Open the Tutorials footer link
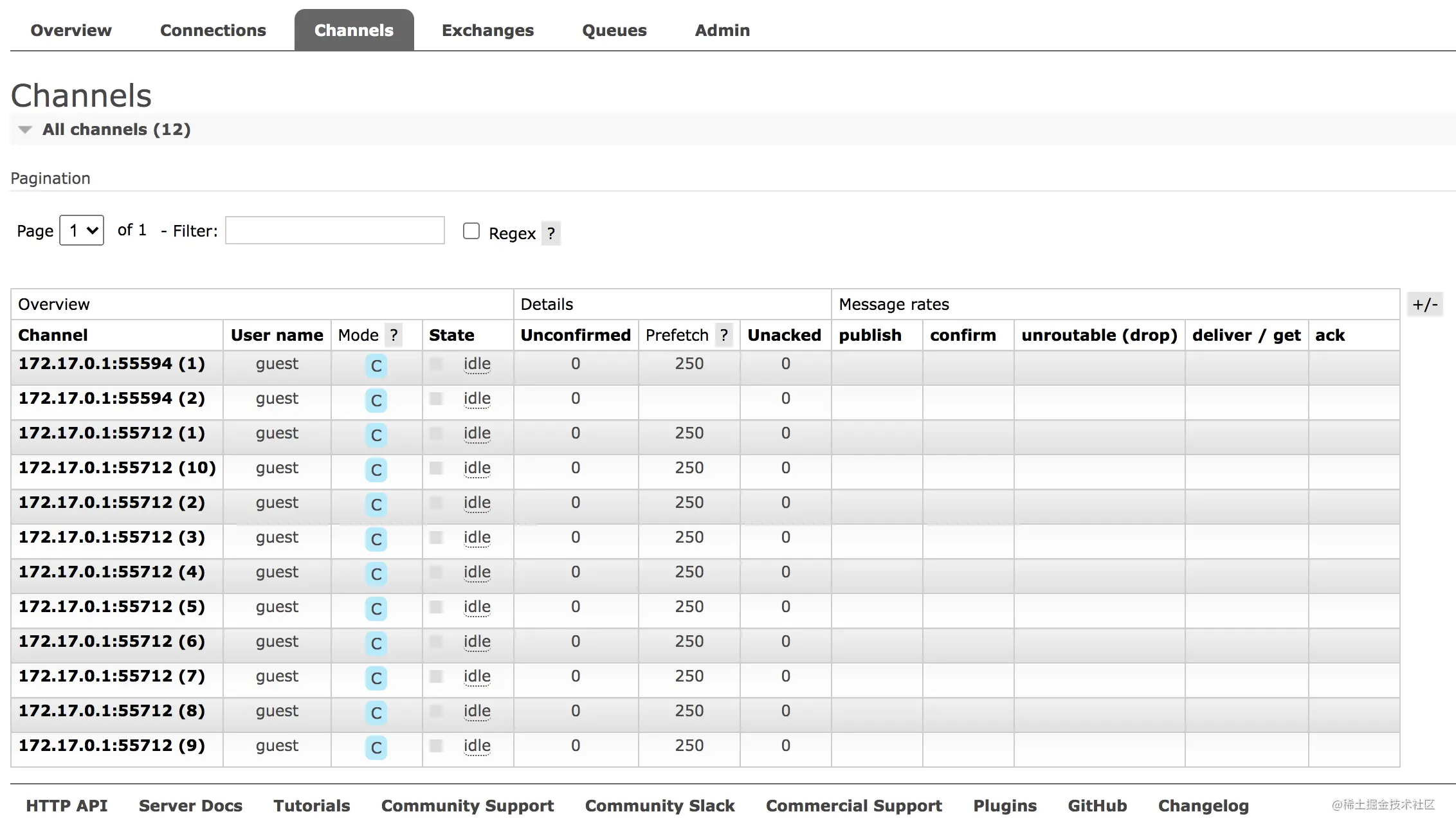The image size is (1456, 832). [x=312, y=806]
